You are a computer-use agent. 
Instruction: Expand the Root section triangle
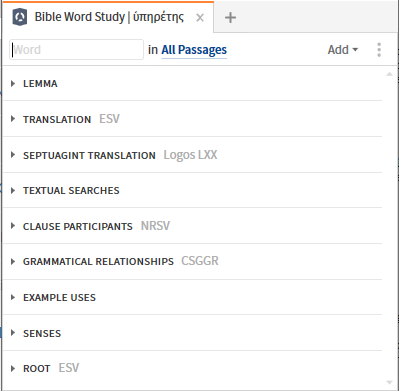coord(13,368)
